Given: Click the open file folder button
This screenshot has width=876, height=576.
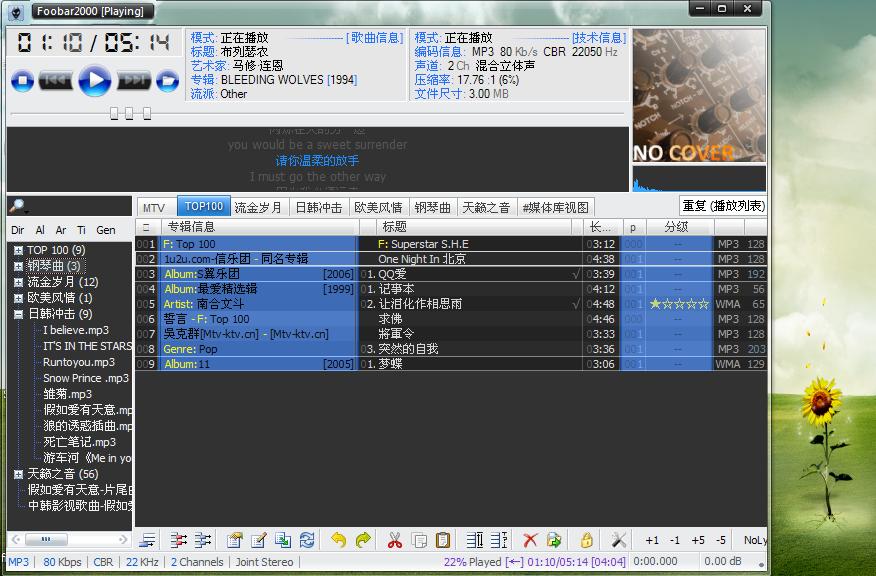Looking at the screenshot, I should point(167,81).
